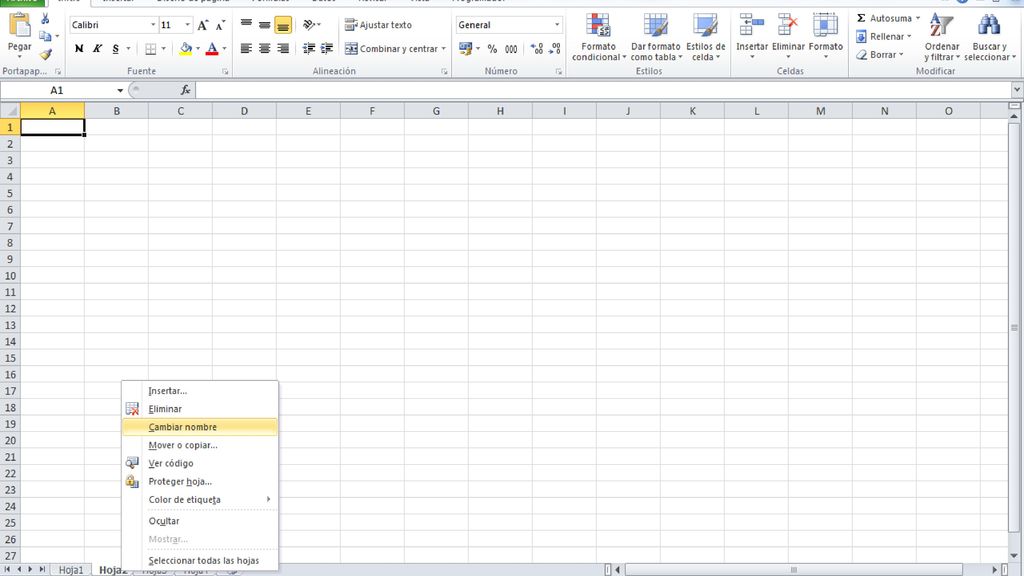Increase font size with the large A icon
This screenshot has height=576, width=1024.
point(203,25)
